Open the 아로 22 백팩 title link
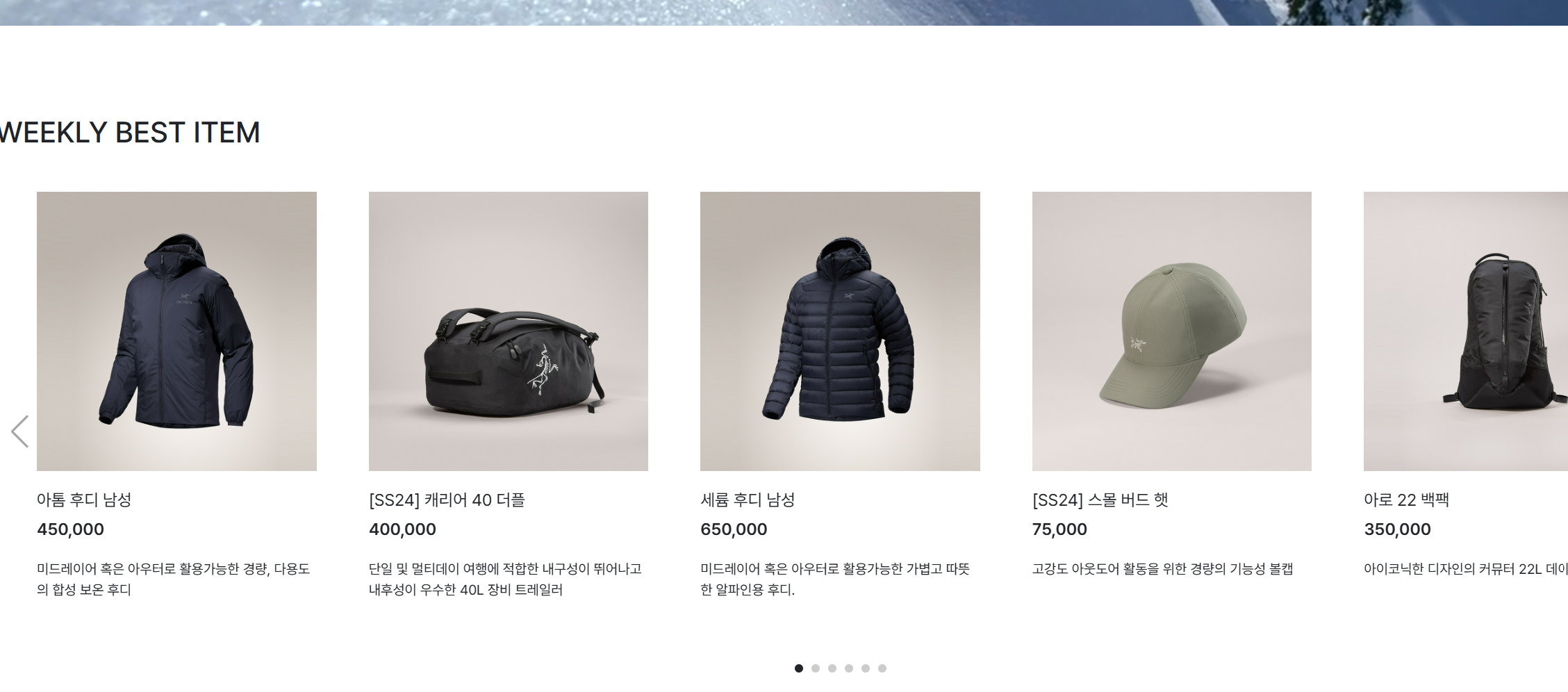 pos(1406,500)
